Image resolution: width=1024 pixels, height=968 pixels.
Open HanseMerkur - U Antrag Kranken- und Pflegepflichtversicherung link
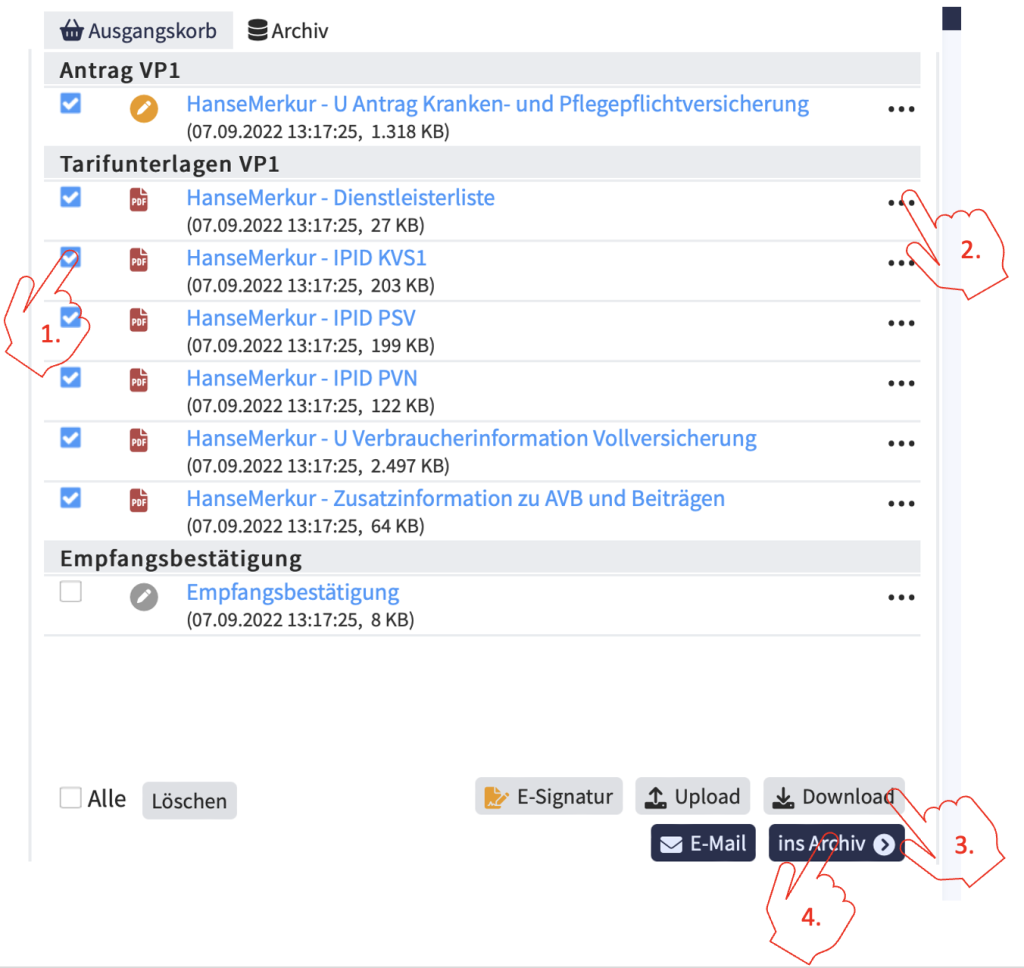[498, 104]
